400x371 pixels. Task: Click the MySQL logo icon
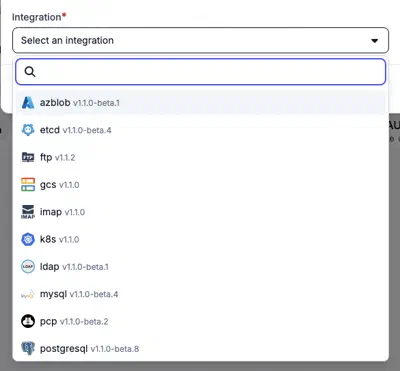click(28, 294)
